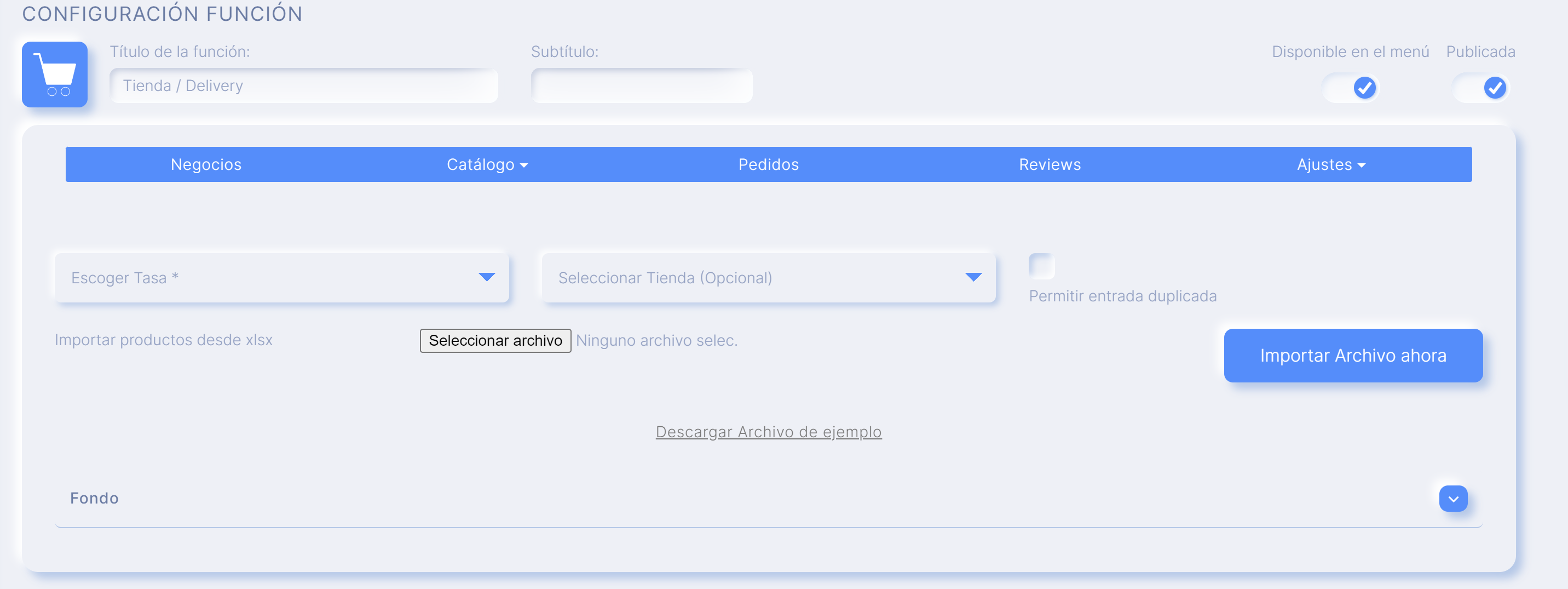The height and width of the screenshot is (589, 1568).
Task: Open the Escoger Tasa dropdown
Action: click(282, 278)
